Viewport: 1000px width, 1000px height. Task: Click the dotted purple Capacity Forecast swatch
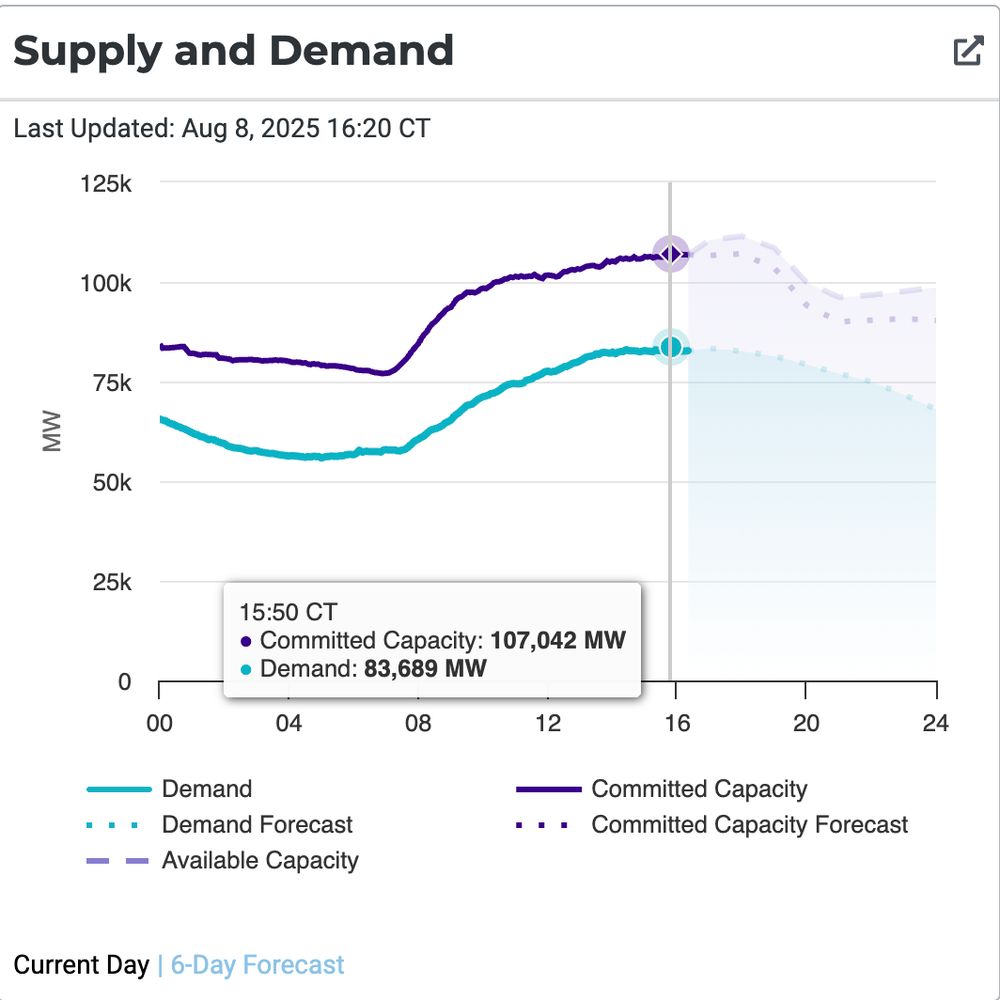coord(542,825)
